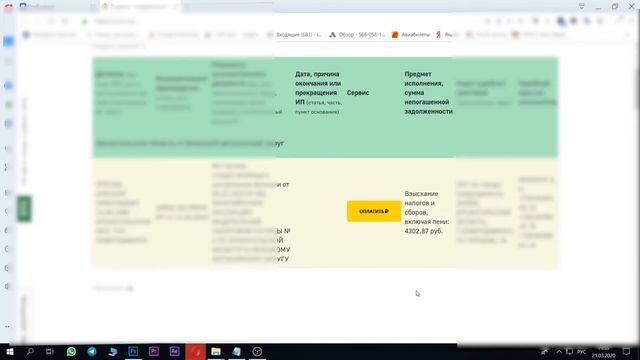
Task: Open File Explorer from the taskbar
Action: [216, 351]
